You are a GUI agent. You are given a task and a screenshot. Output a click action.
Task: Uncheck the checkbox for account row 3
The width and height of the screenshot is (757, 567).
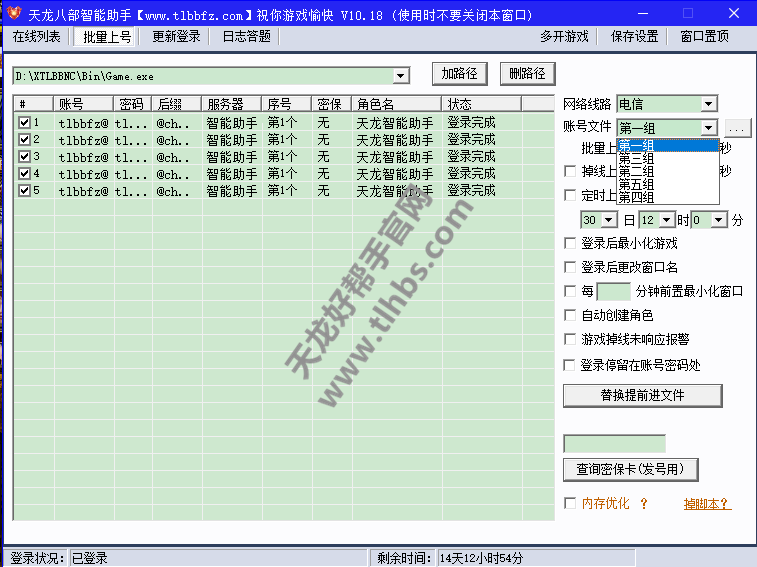pyautogui.click(x=24, y=156)
